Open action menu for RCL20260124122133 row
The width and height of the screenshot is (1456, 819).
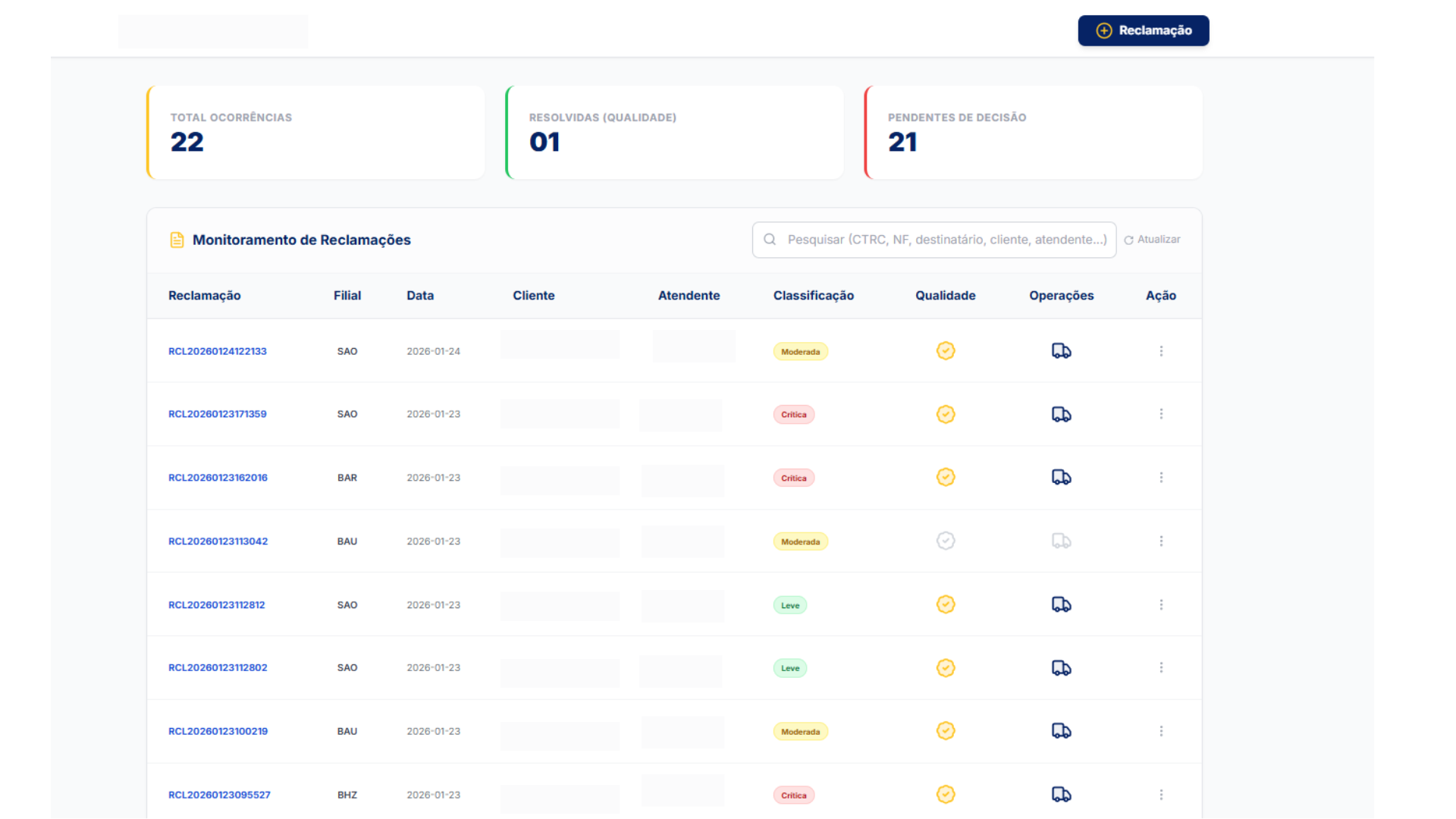[x=1161, y=351]
